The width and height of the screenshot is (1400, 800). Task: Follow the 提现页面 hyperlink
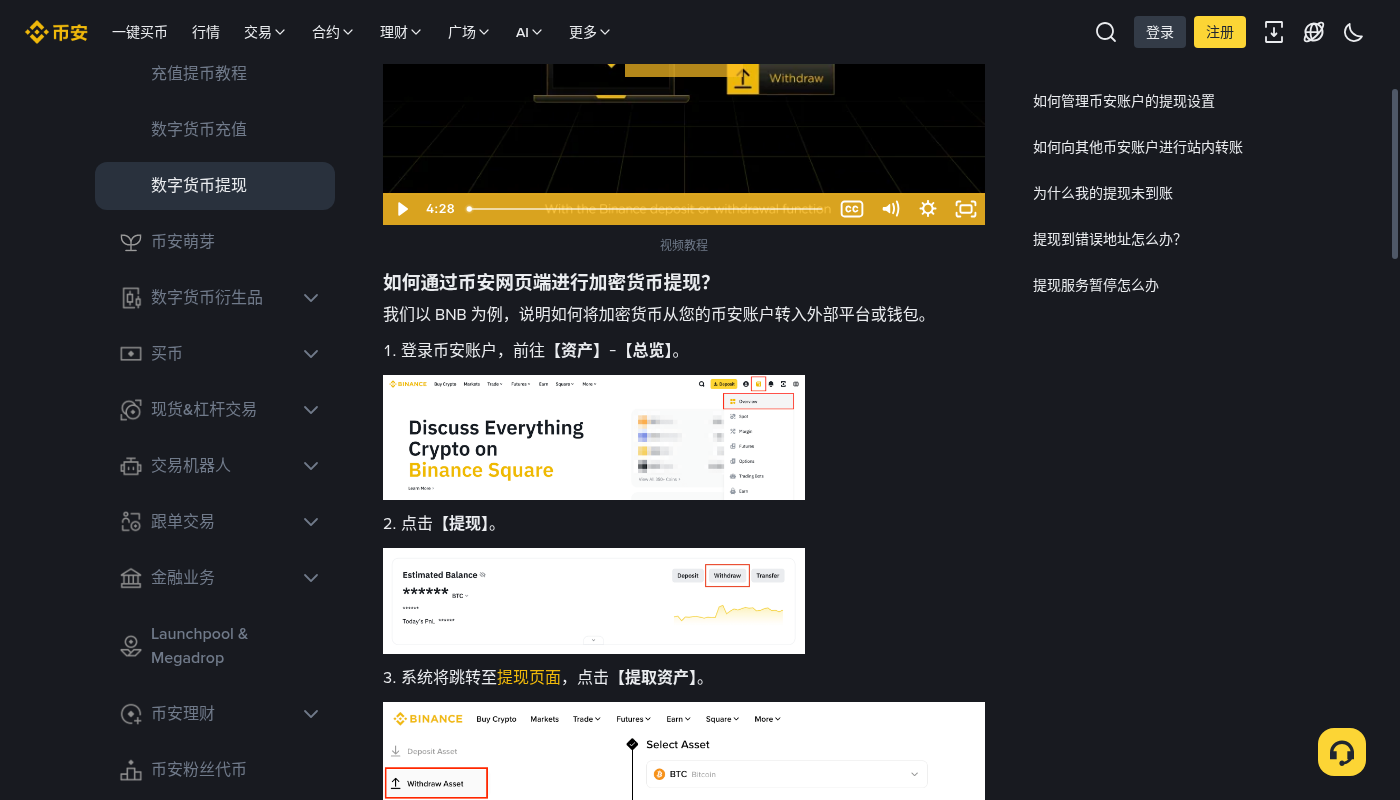529,677
